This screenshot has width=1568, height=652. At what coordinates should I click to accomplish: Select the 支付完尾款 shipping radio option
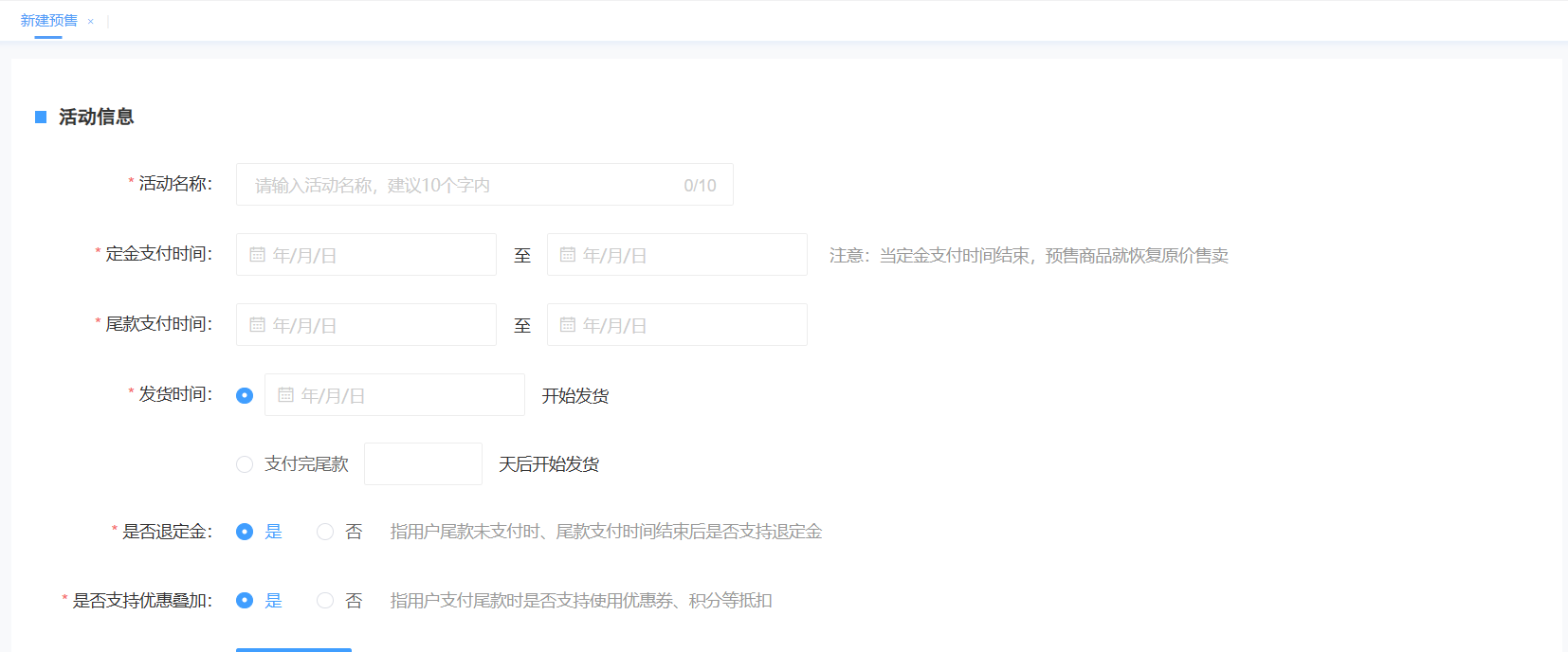(x=245, y=464)
